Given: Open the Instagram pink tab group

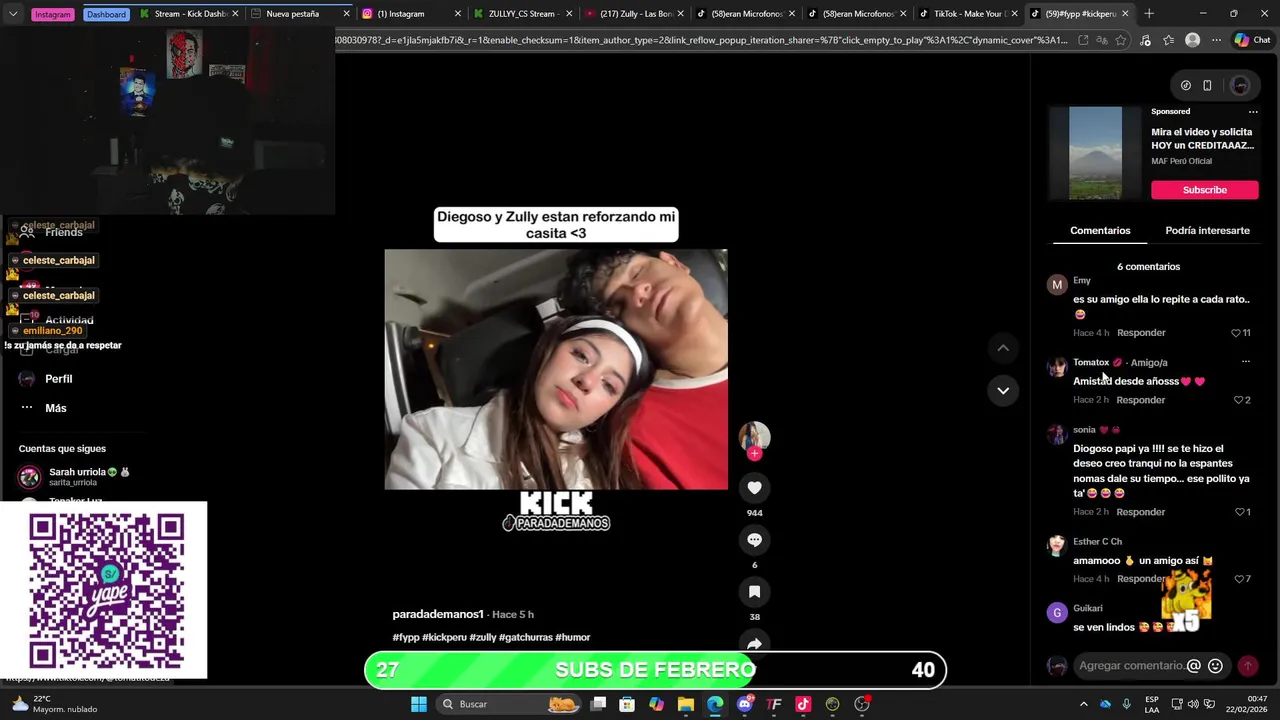Looking at the screenshot, I should [x=52, y=14].
